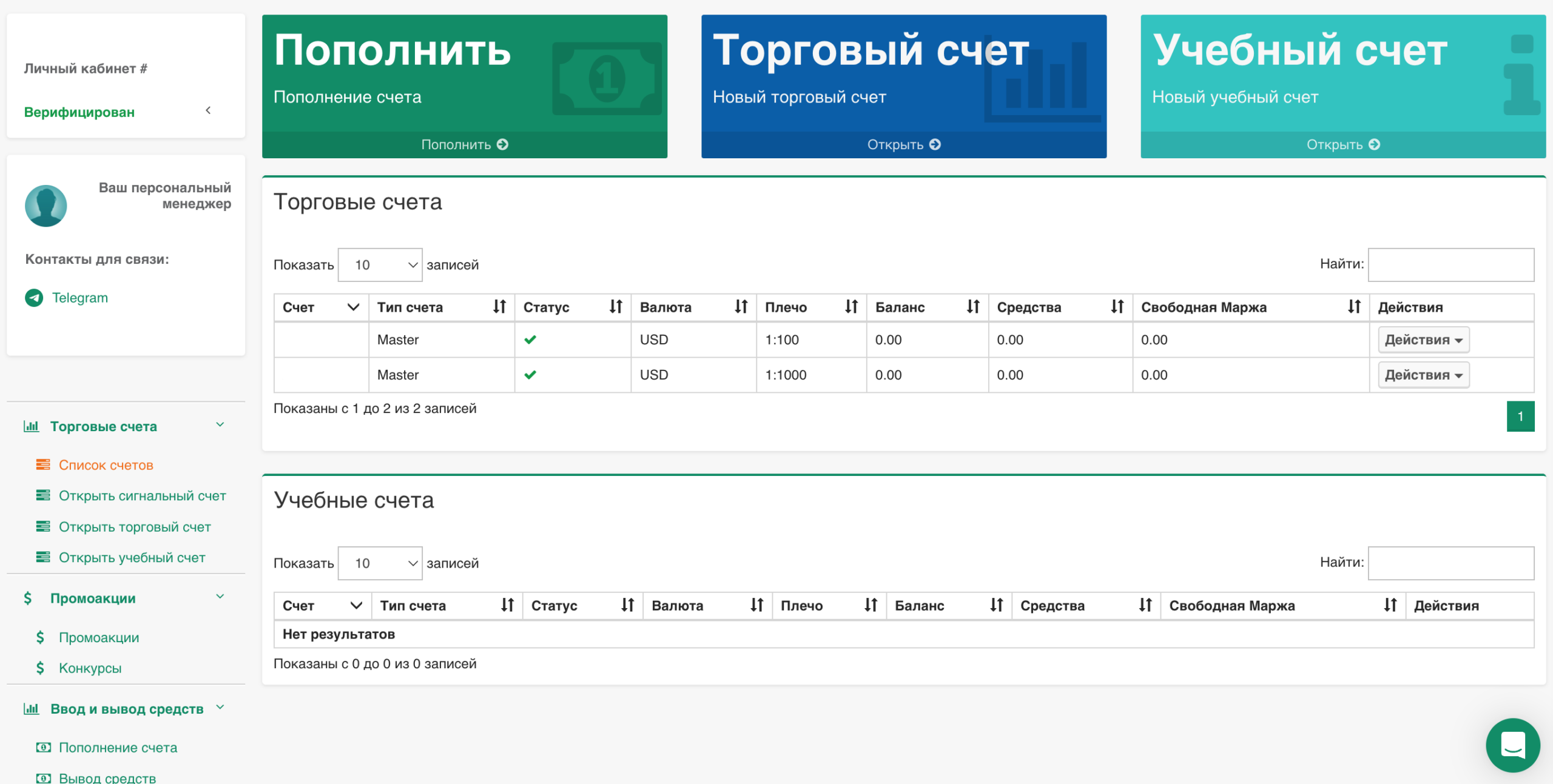Open the Действия dropdown for the first Master account
The height and width of the screenshot is (784, 1553).
coord(1424,340)
